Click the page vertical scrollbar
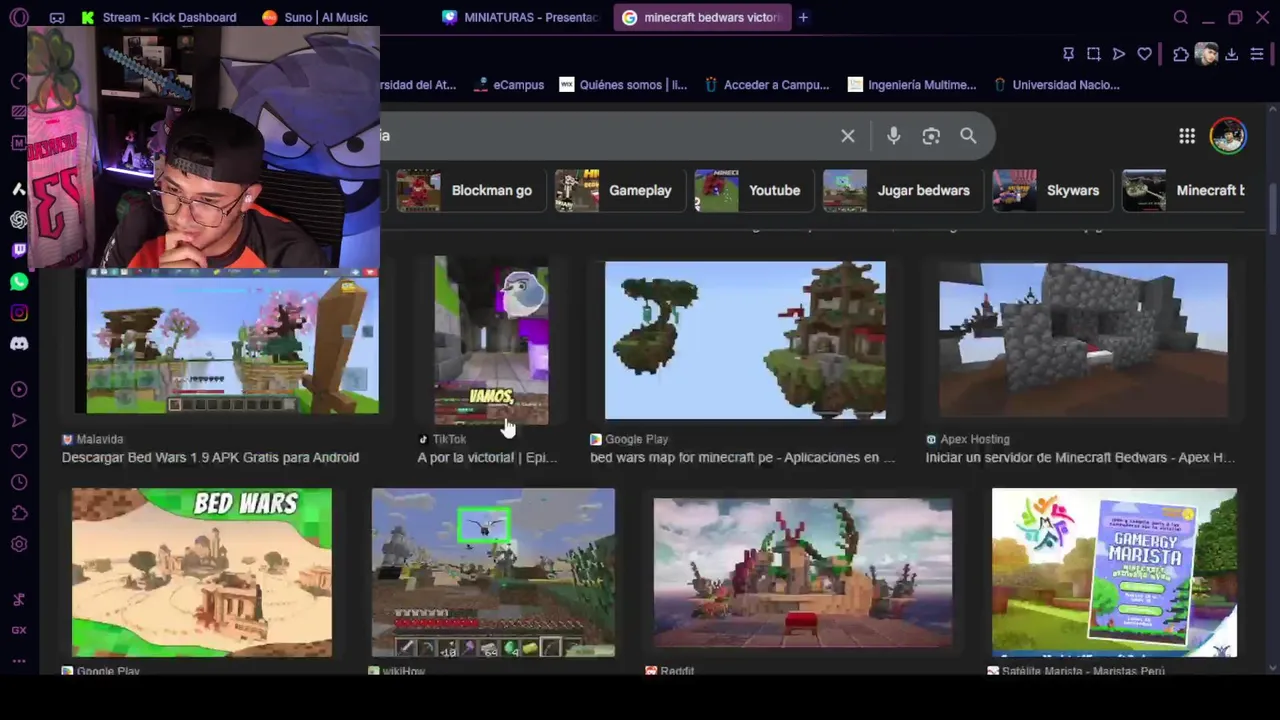The width and height of the screenshot is (1280, 720). tap(1273, 210)
